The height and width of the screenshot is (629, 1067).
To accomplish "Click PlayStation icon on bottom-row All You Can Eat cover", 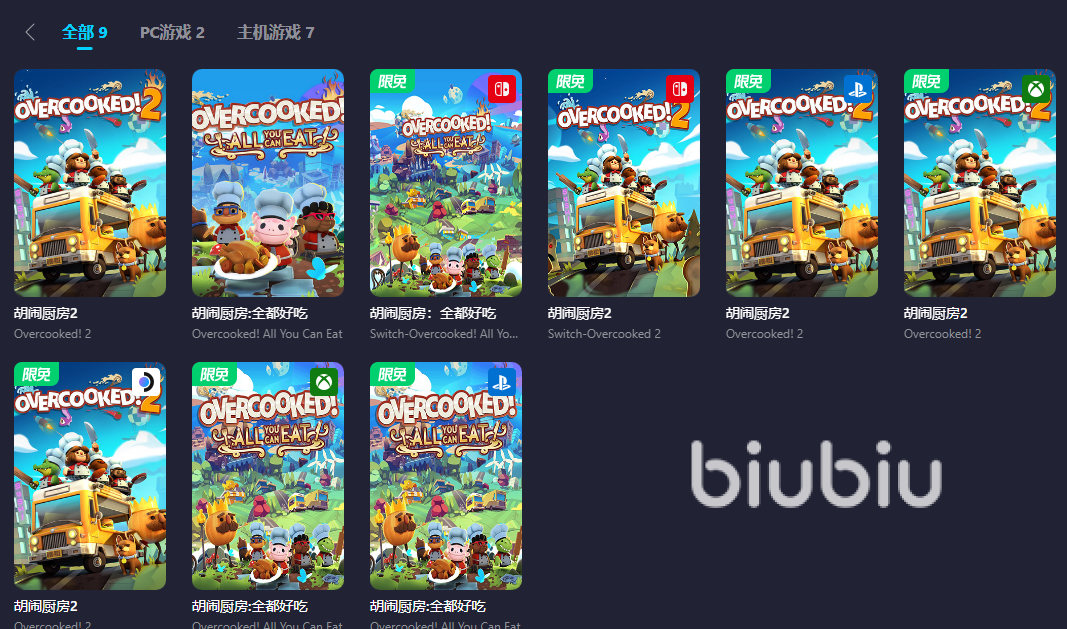I will tap(502, 382).
